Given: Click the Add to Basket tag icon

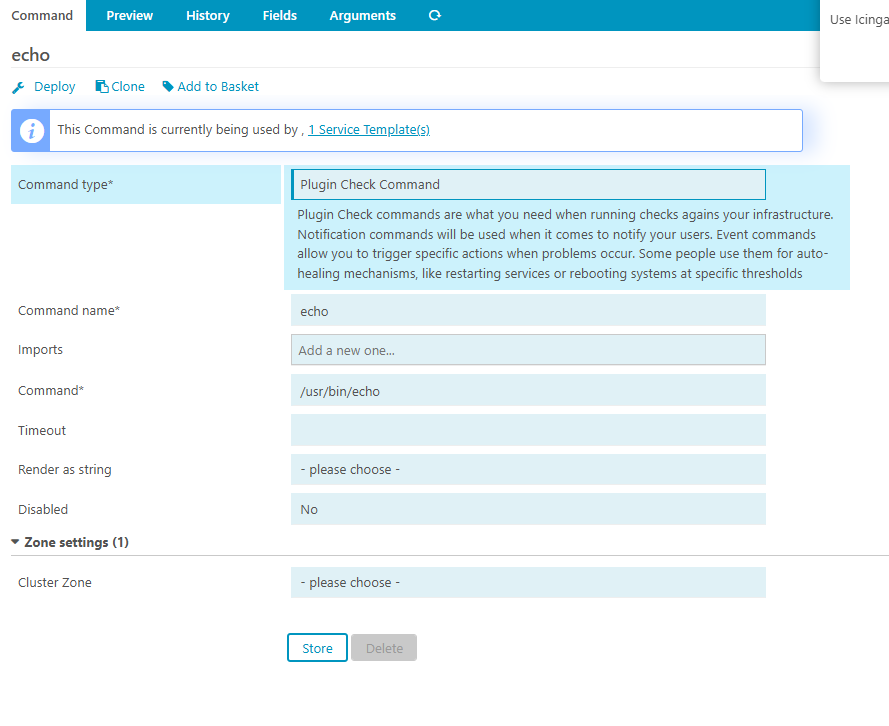Looking at the screenshot, I should tap(168, 86).
